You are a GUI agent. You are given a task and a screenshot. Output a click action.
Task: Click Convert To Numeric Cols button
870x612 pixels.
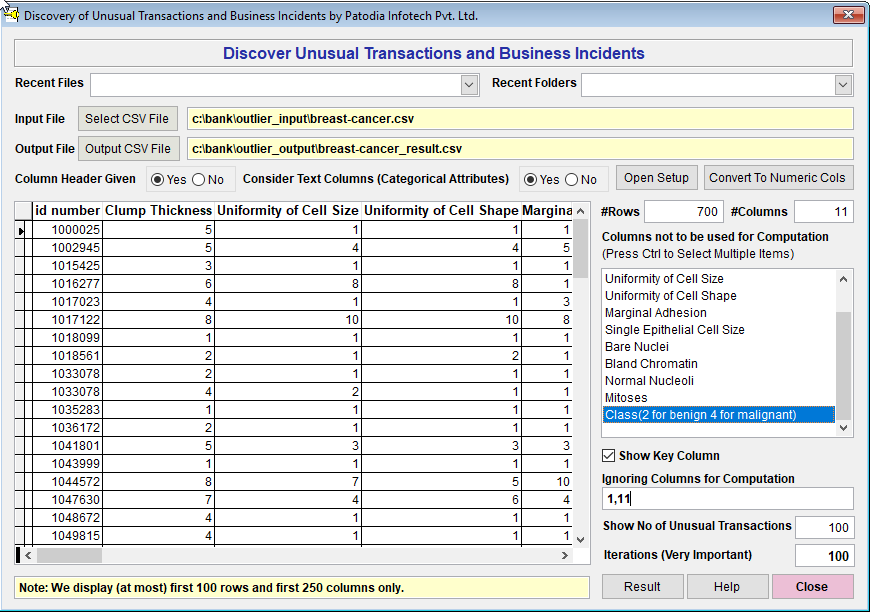coord(778,178)
